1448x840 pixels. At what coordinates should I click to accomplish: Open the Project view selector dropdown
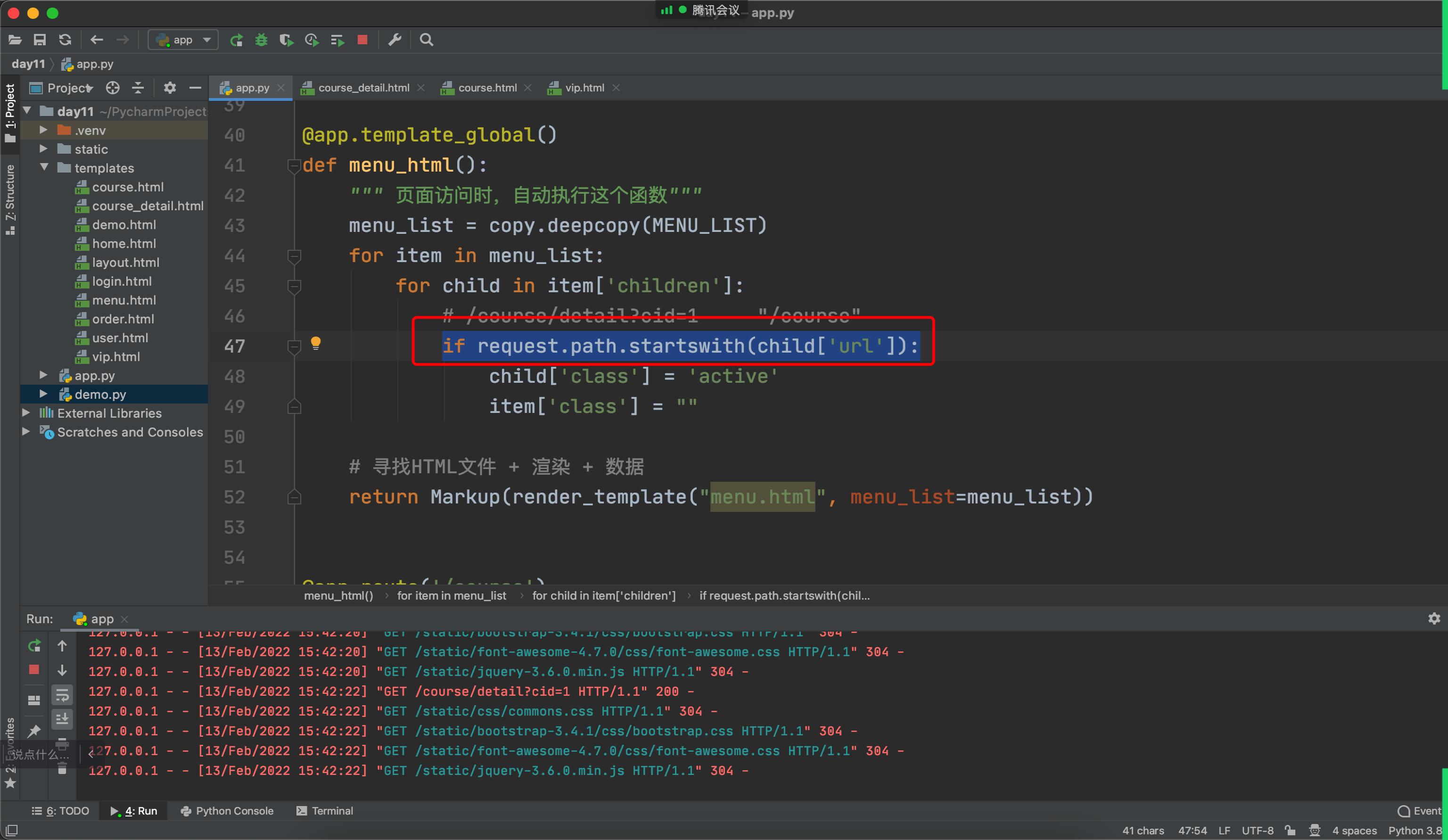(61, 87)
